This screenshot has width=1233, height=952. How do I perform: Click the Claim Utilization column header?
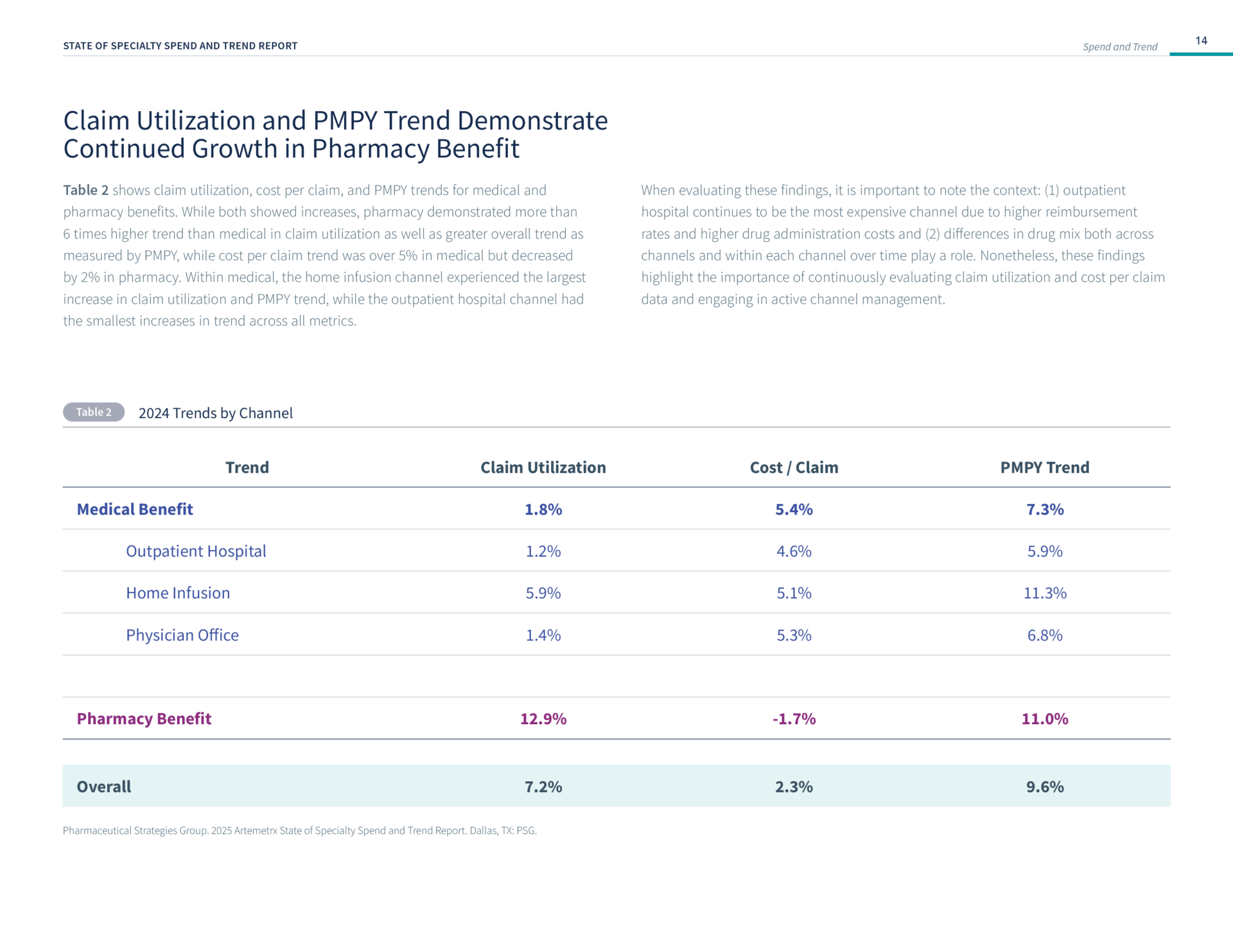[543, 467]
